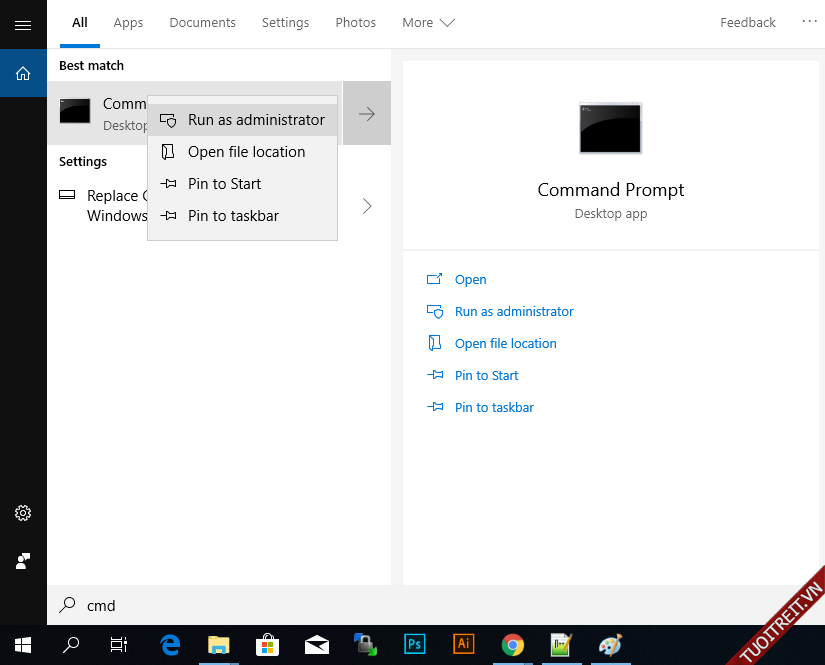The width and height of the screenshot is (825, 665).
Task: Click the Home icon in the search sidebar
Action: point(23,73)
